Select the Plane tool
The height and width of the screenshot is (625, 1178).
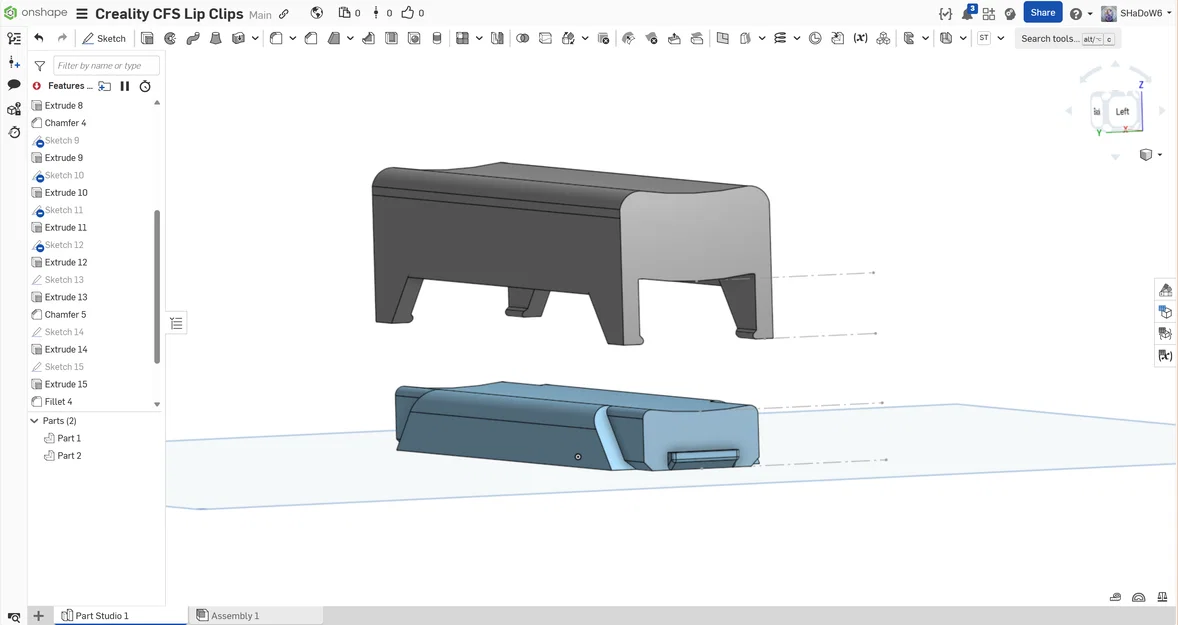[723, 38]
